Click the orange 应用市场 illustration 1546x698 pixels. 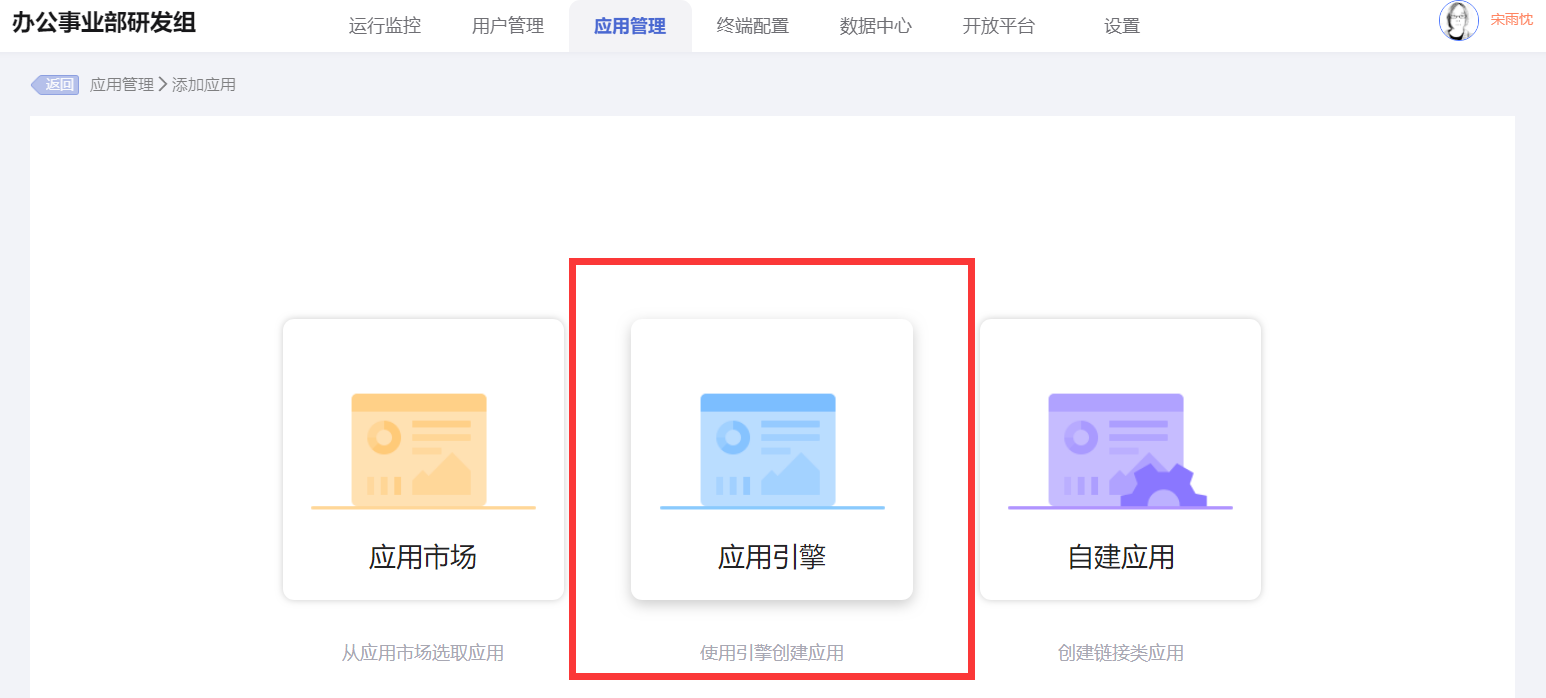pos(423,451)
